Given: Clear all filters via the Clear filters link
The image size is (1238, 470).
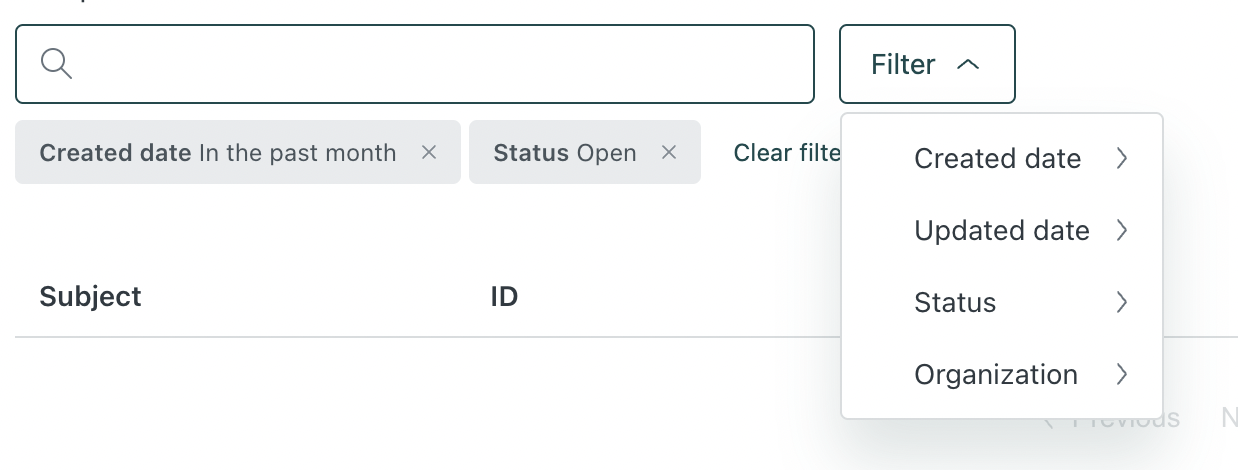Looking at the screenshot, I should (786, 152).
